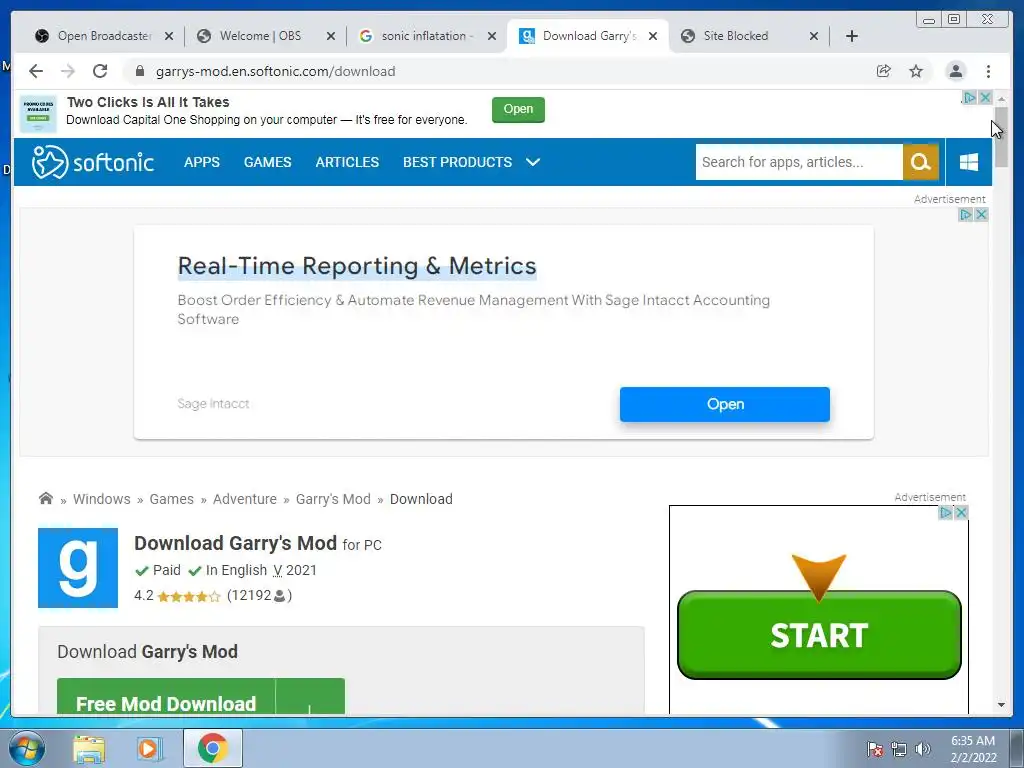Close the Open Broadcaster tab
The height and width of the screenshot is (768, 1024).
pyautogui.click(x=169, y=37)
